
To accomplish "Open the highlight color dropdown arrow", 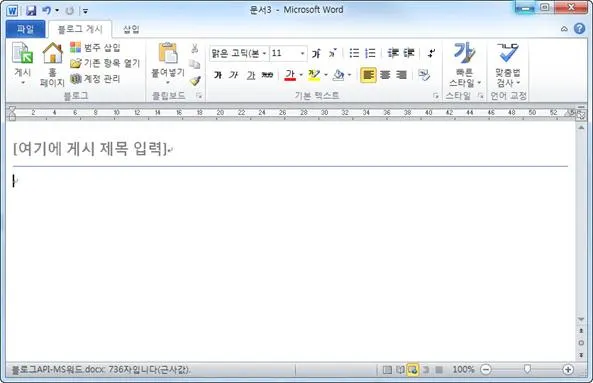I will [326, 75].
